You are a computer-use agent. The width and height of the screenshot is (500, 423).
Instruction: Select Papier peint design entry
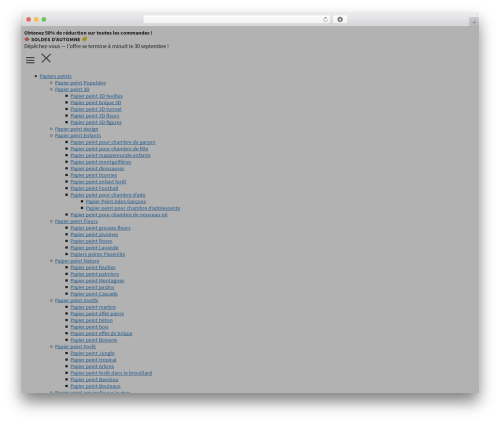tap(77, 129)
